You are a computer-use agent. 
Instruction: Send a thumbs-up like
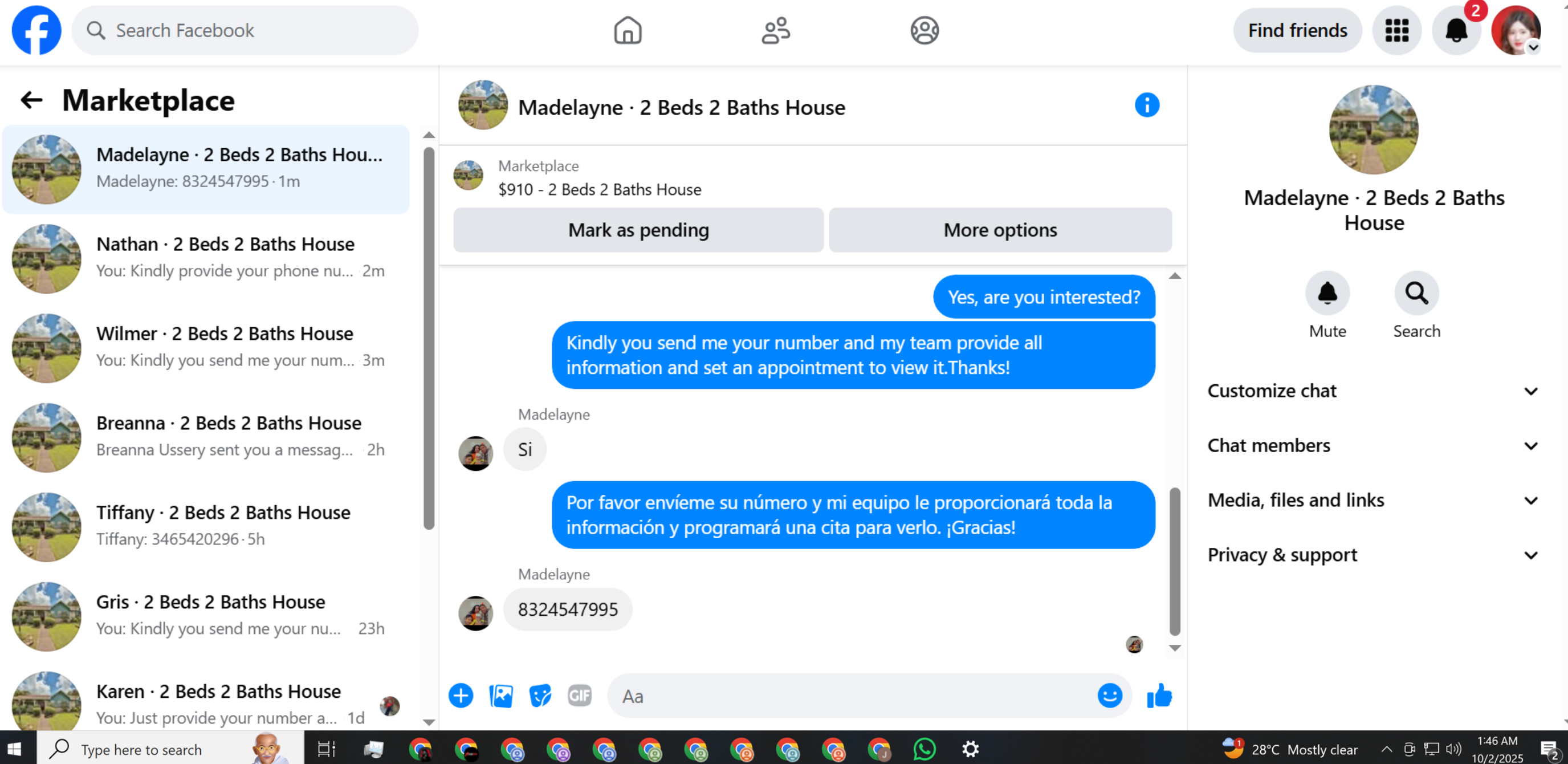click(x=1159, y=695)
